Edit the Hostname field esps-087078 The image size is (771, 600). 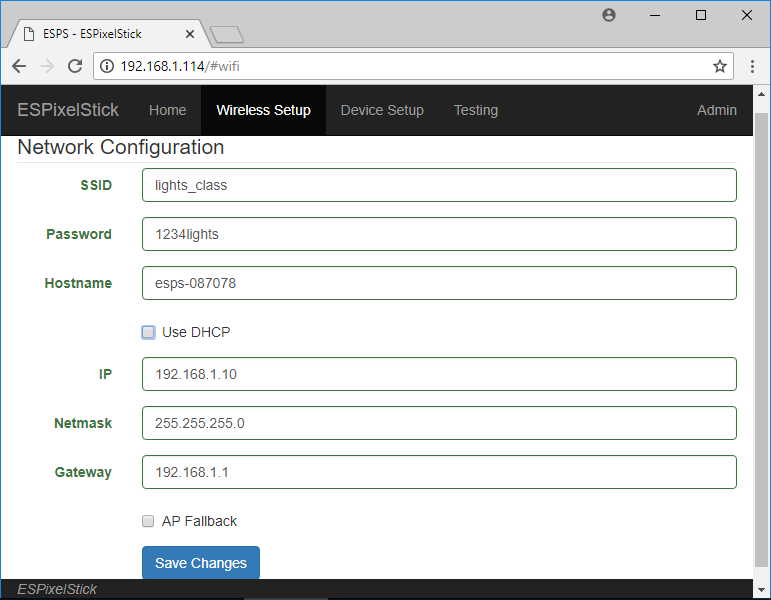(x=439, y=283)
